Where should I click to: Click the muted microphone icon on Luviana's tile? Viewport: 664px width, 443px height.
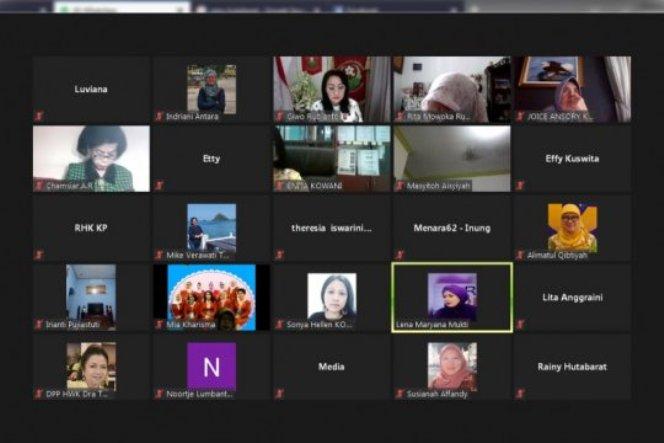click(x=39, y=116)
